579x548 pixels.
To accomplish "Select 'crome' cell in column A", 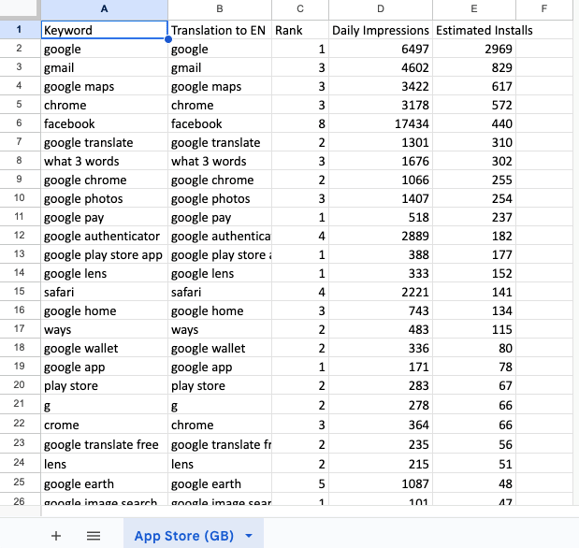I will [x=104, y=424].
